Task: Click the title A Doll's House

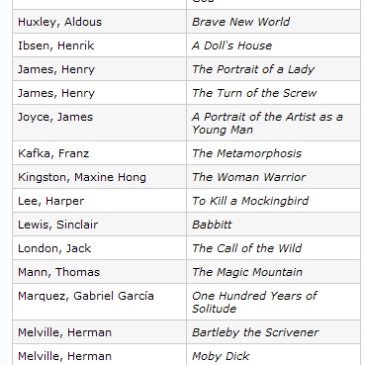Action: (232, 46)
